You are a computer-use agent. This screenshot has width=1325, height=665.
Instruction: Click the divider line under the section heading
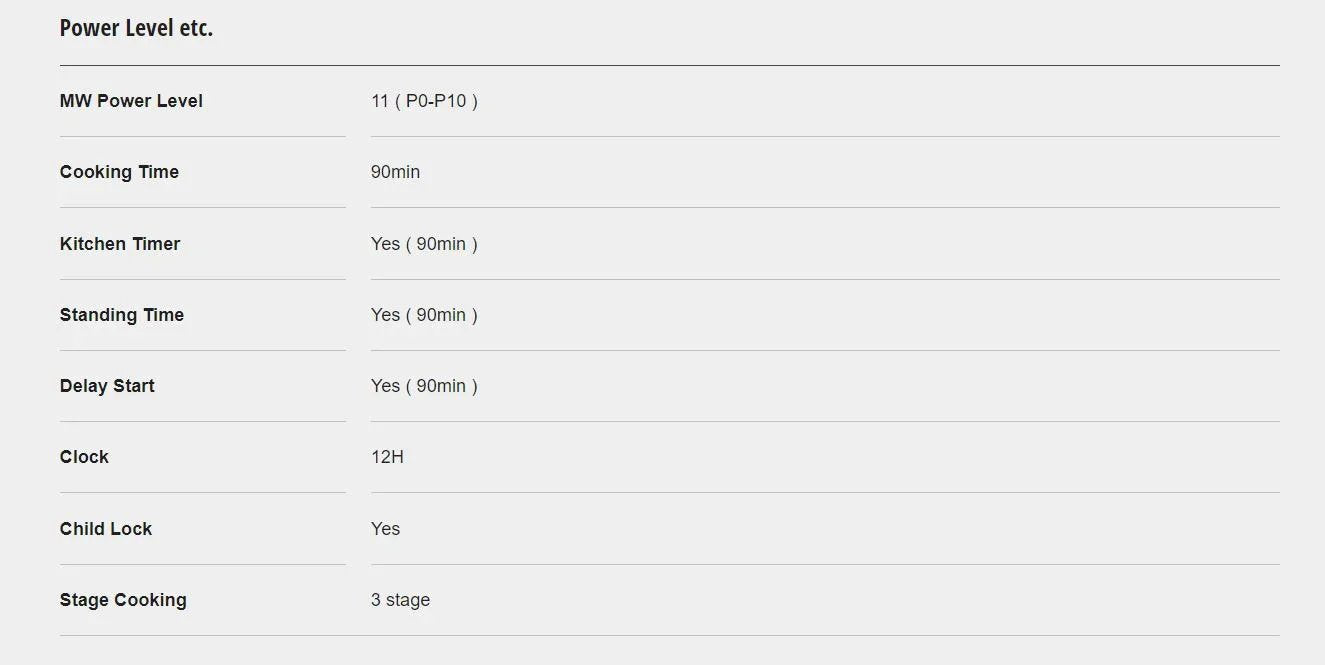pos(669,66)
